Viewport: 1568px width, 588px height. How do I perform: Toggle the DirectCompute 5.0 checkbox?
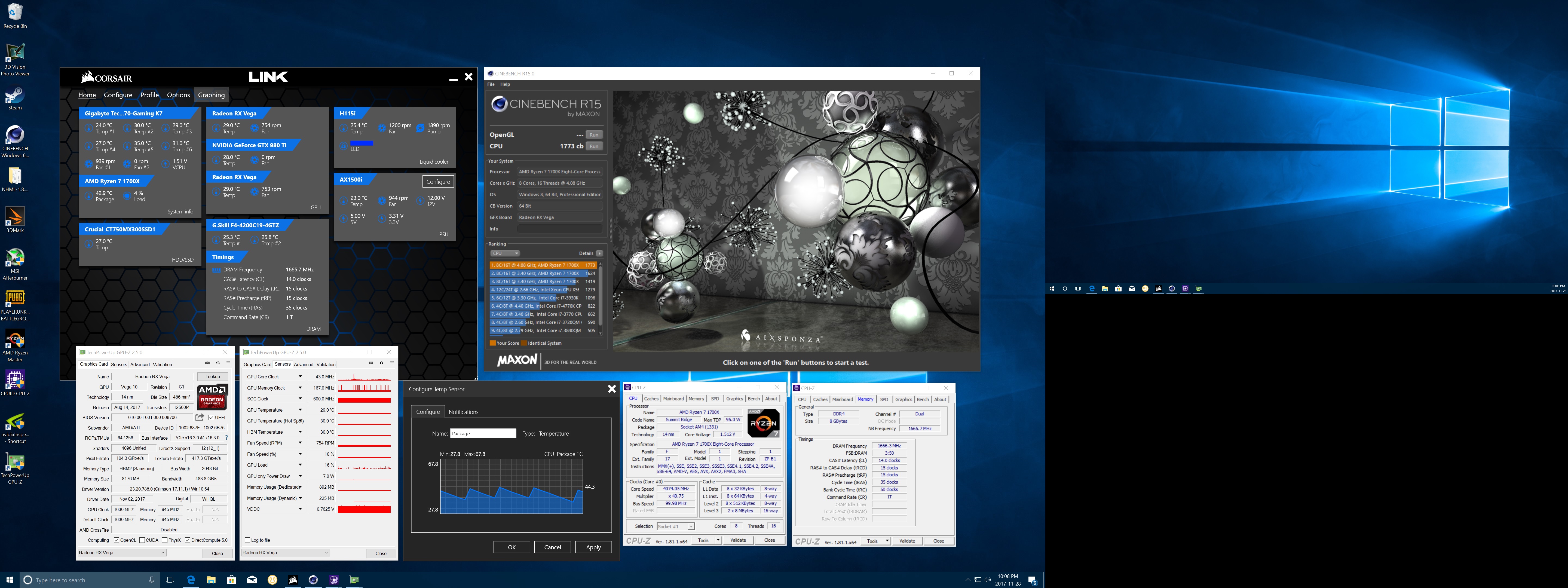[188, 540]
